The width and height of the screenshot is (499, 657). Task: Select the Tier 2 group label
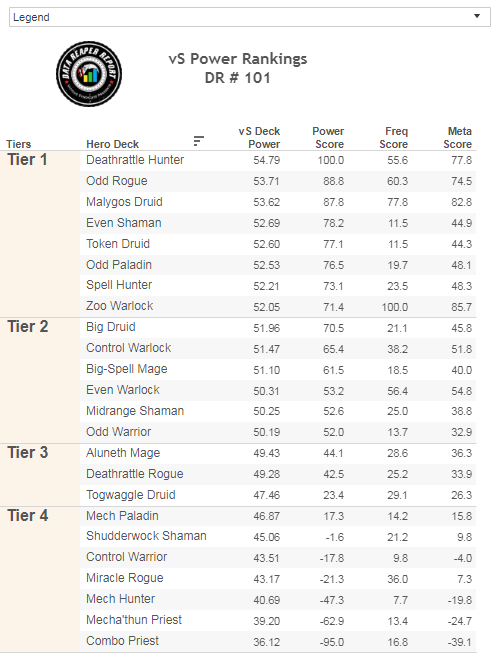point(28,326)
